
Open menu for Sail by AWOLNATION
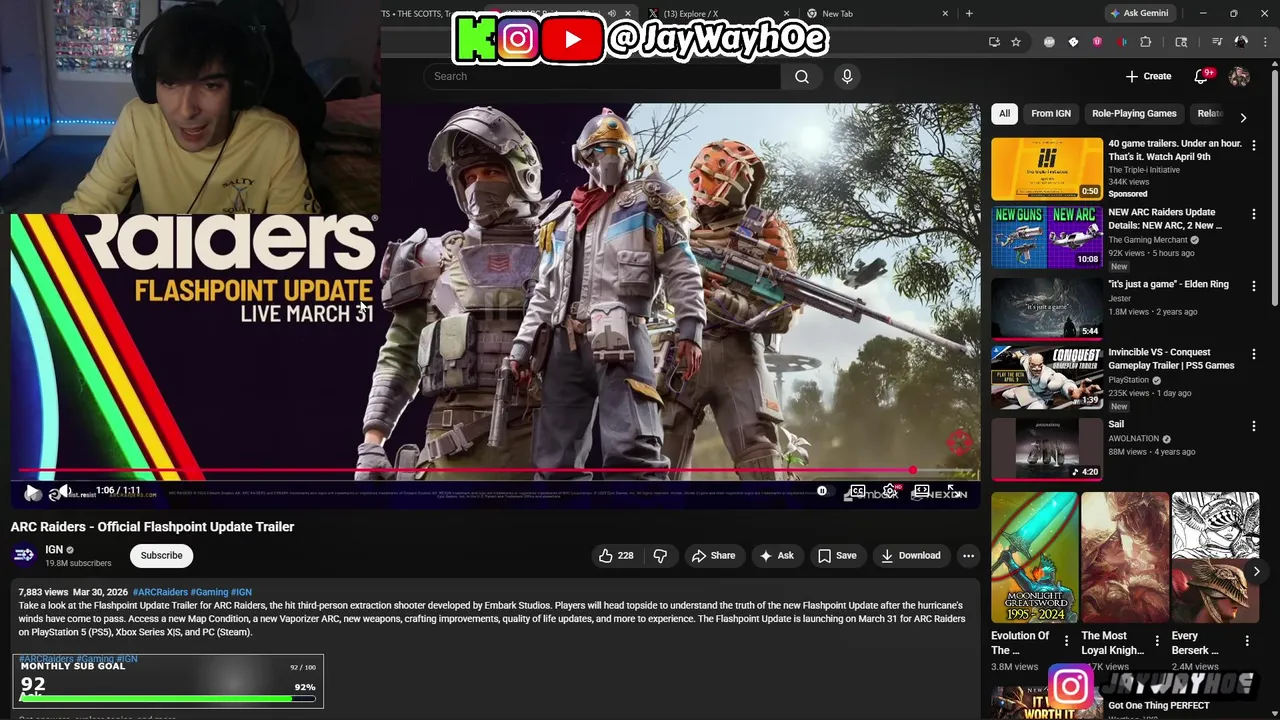click(x=1254, y=426)
